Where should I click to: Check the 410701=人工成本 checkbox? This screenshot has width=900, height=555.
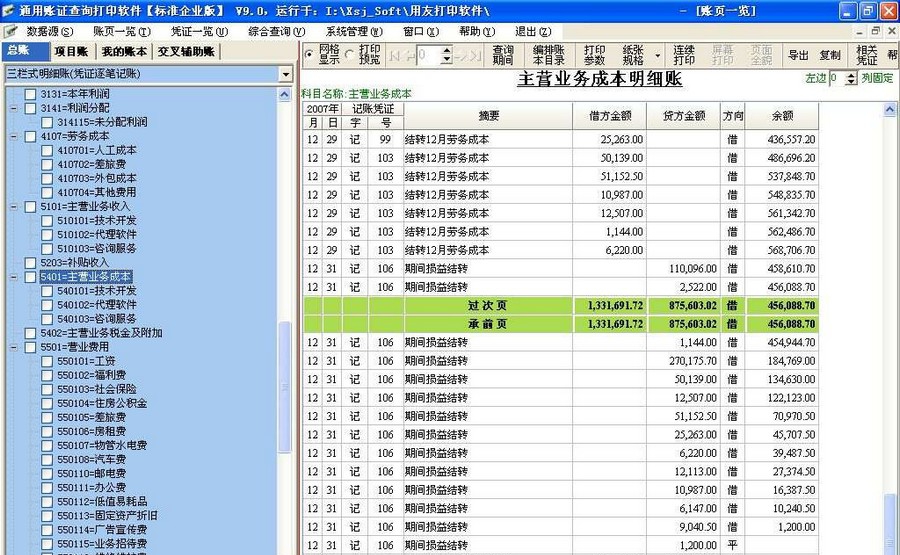point(47,150)
